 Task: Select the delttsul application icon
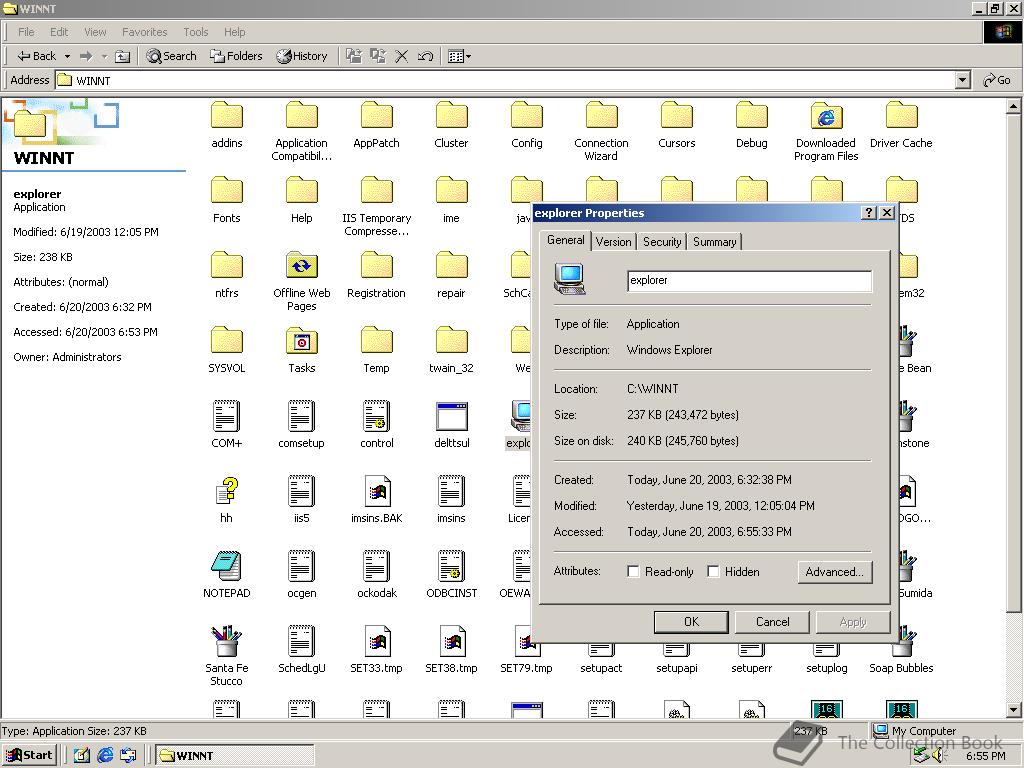click(x=451, y=416)
